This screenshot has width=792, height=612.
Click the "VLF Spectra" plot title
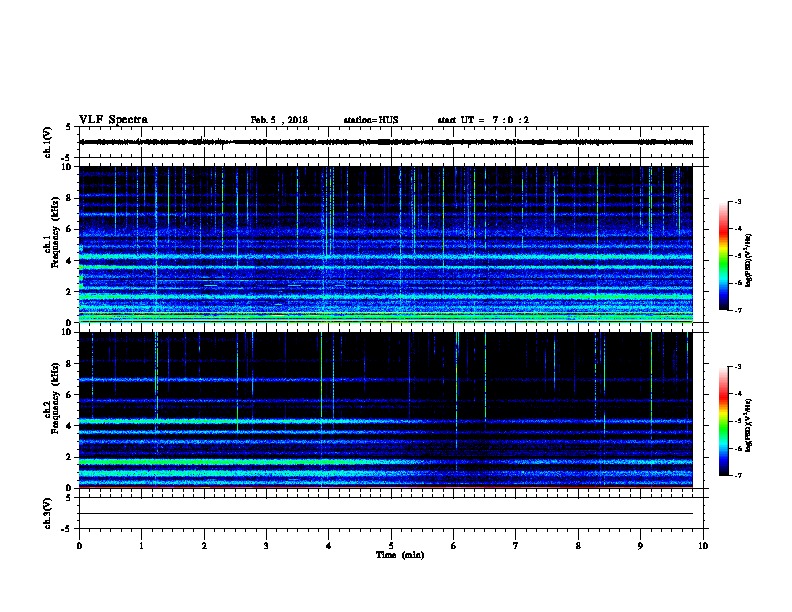[113, 120]
